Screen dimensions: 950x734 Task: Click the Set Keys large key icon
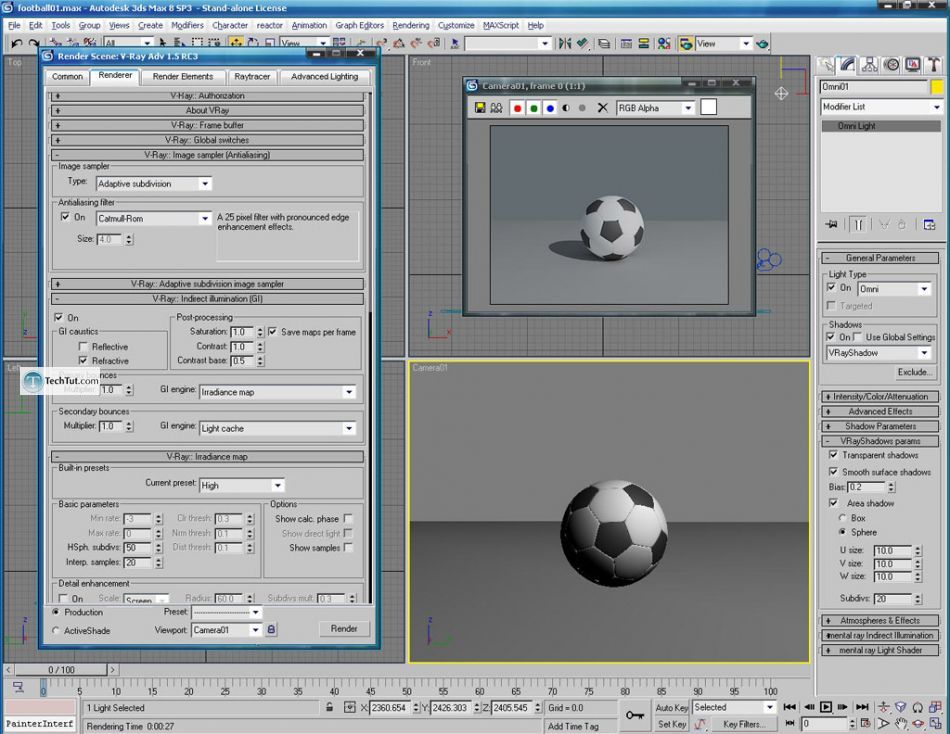[634, 715]
